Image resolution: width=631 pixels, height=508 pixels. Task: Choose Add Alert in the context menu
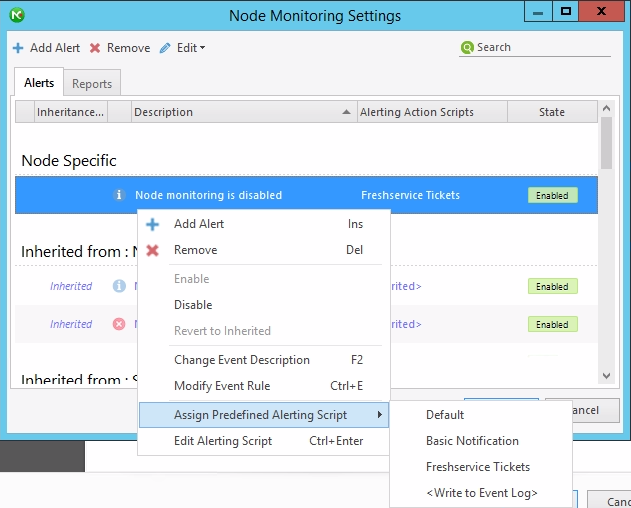click(264, 224)
